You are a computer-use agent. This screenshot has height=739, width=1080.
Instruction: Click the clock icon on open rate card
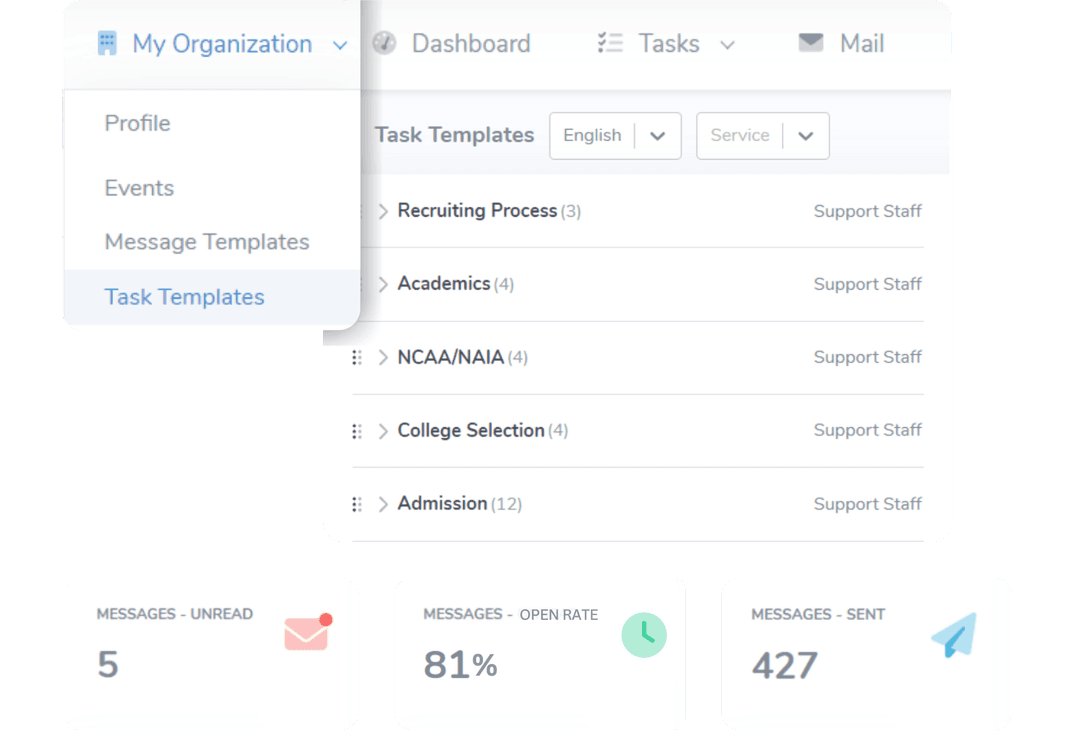tap(644, 635)
